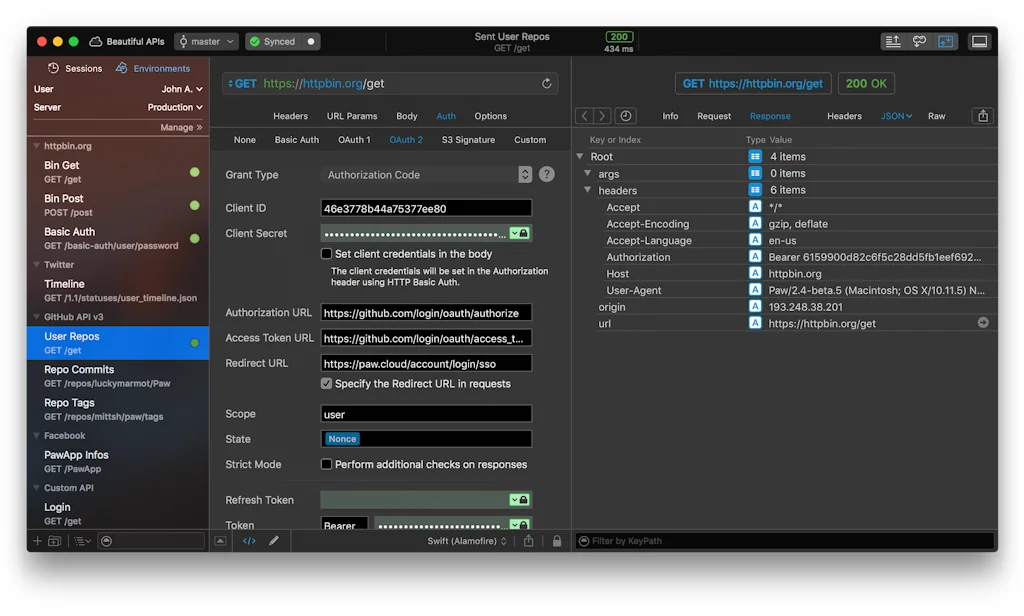This screenshot has height=616, width=1024.
Task: Open the Grant Type dropdown
Action: 426,175
